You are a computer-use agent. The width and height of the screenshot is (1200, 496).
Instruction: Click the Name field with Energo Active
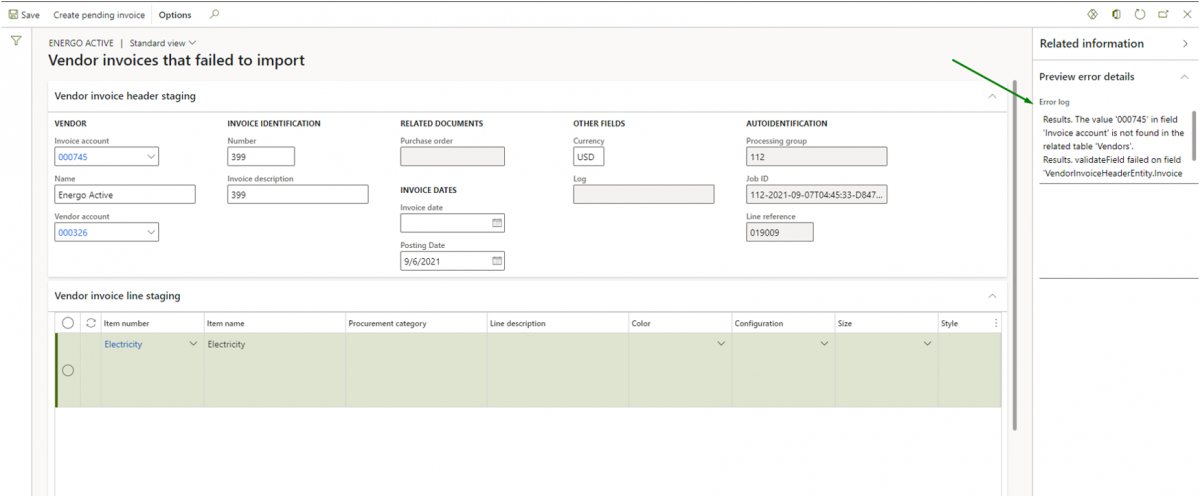point(125,195)
